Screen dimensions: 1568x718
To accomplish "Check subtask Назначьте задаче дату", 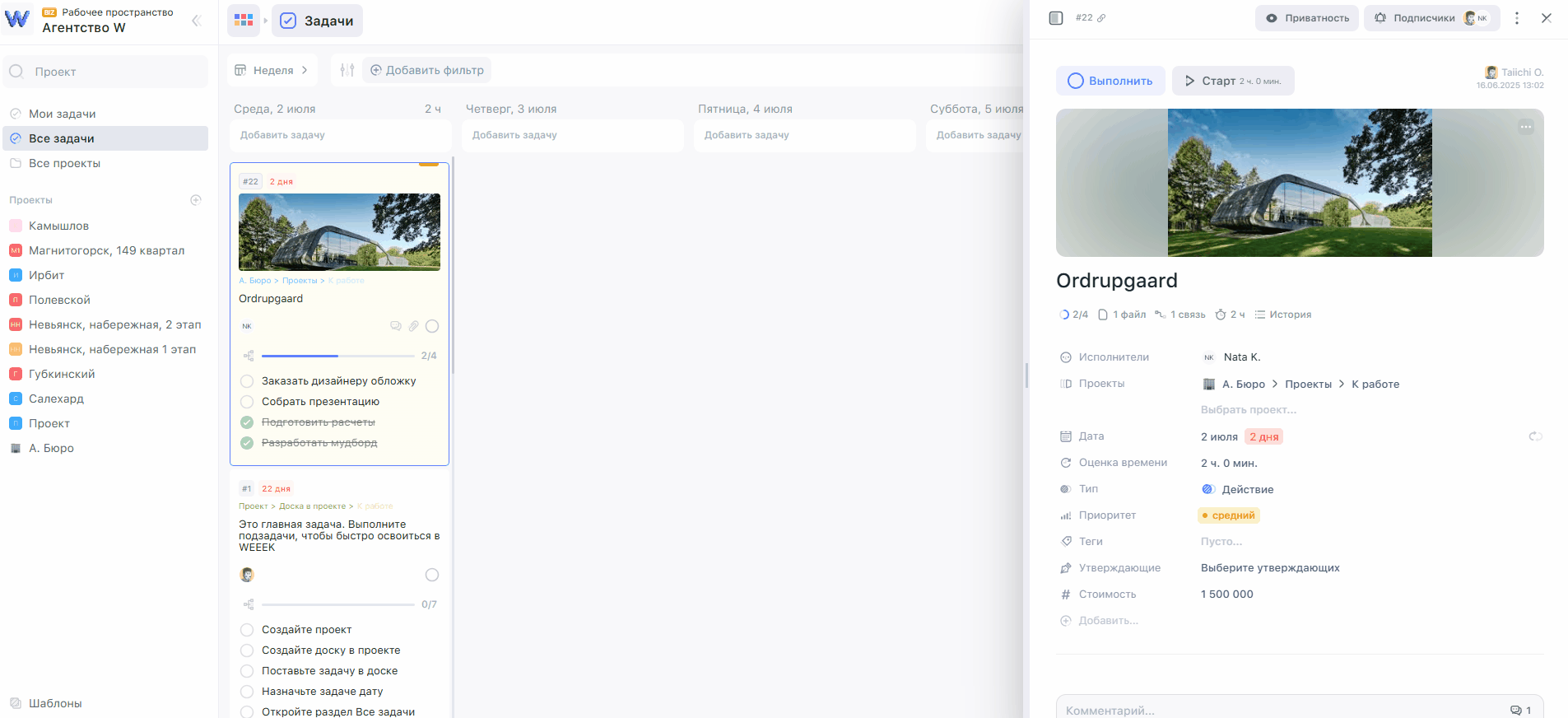I will coord(247,692).
